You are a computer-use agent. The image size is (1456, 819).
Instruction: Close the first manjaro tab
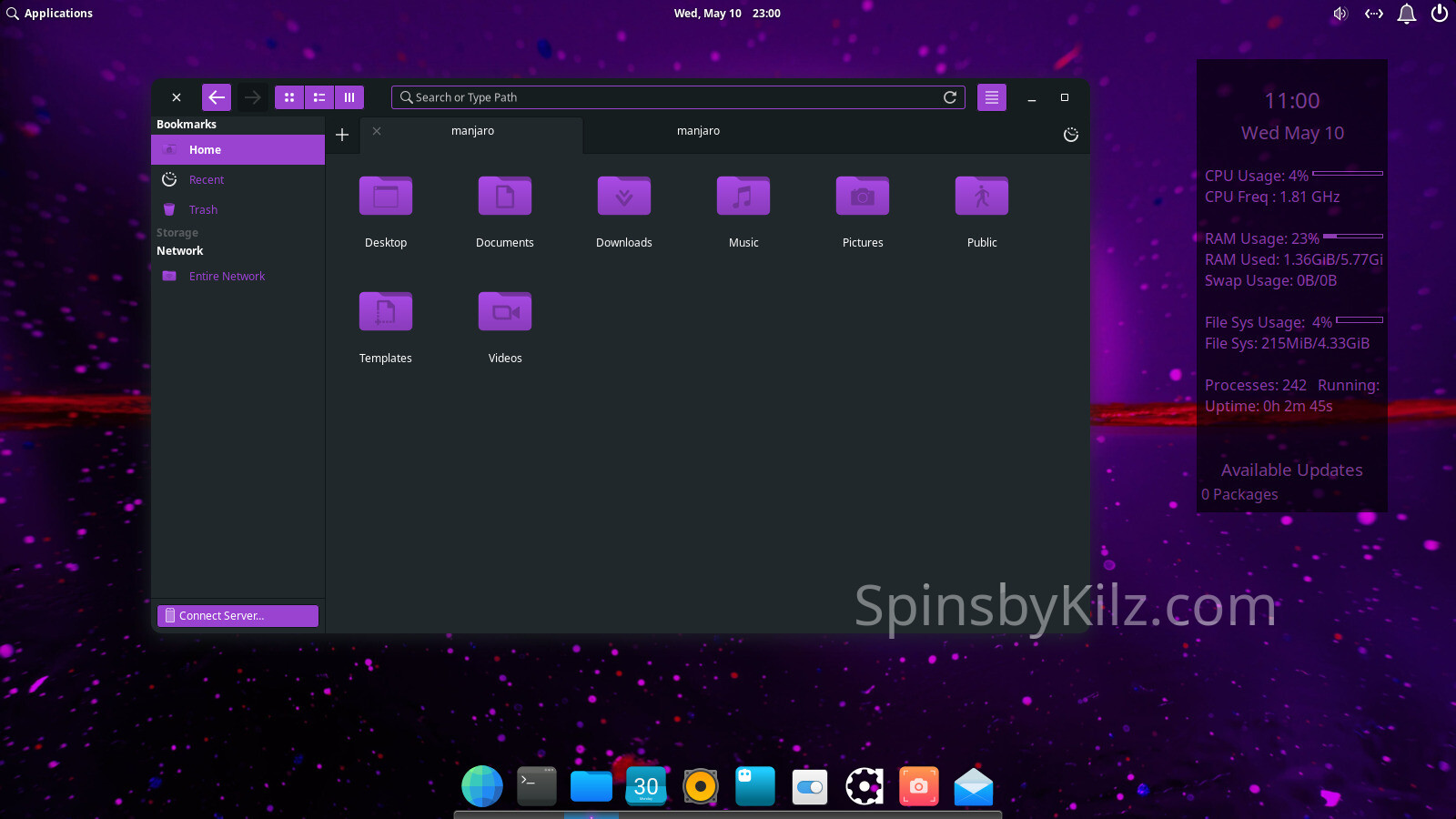click(x=377, y=131)
